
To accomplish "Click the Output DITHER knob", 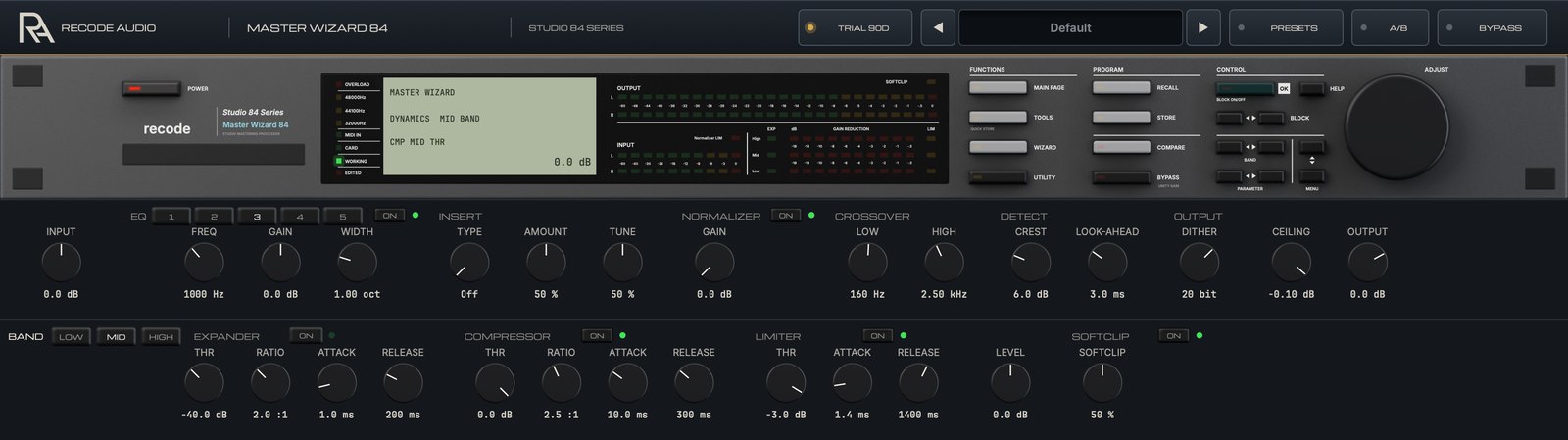I will point(1199,263).
